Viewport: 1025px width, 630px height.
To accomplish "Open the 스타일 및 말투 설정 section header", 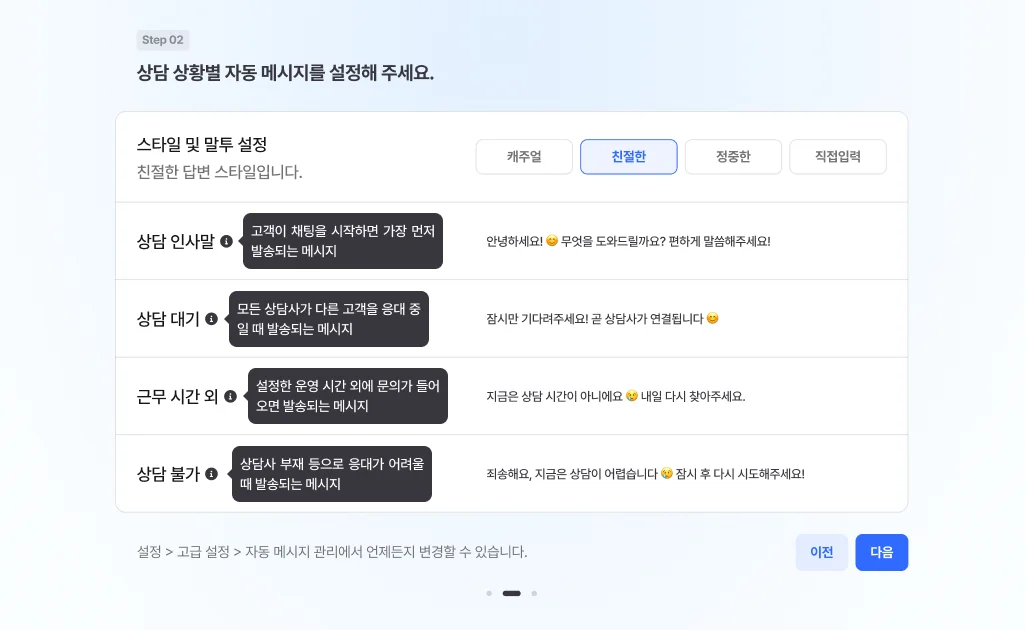I will pos(207,145).
